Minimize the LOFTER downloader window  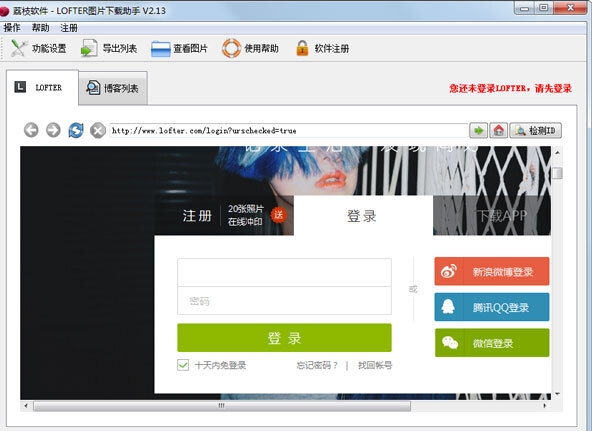524,8
